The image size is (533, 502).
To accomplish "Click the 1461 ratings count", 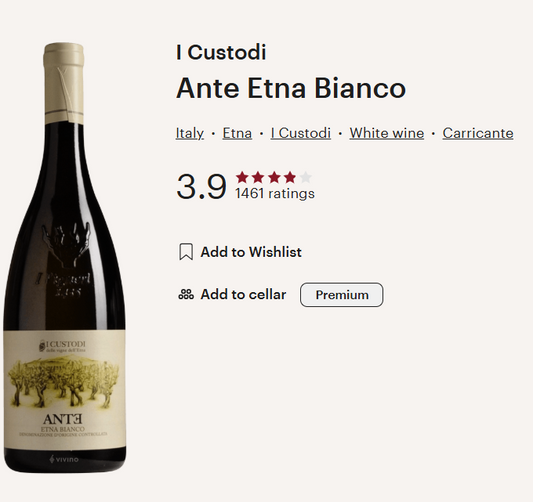I will 275,193.
